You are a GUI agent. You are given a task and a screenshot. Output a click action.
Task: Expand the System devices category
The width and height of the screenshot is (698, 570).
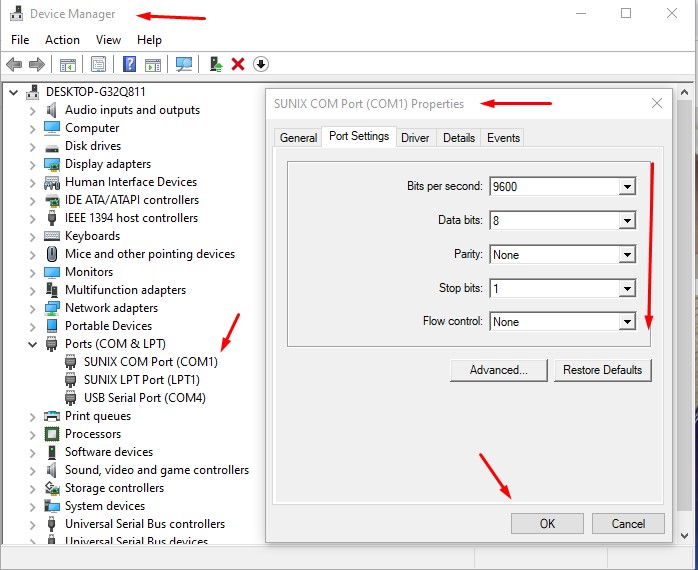coord(32,506)
